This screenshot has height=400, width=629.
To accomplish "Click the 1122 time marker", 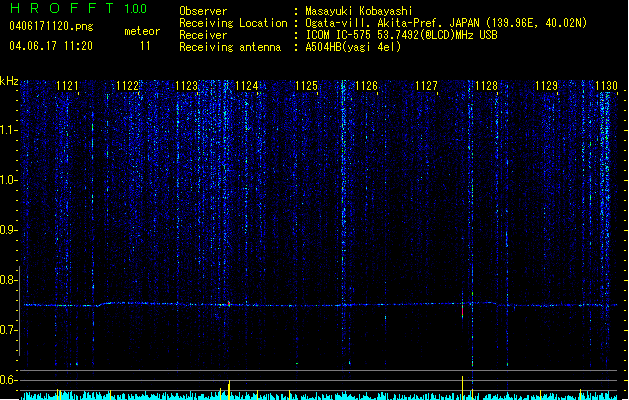I will coord(127,86).
